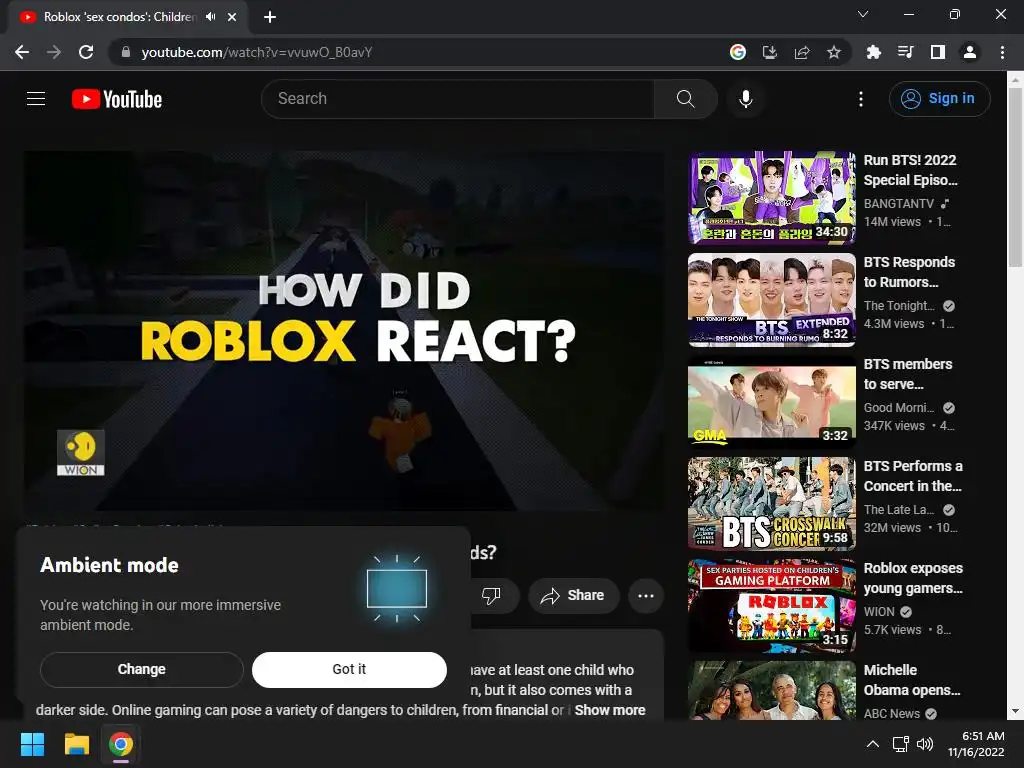The height and width of the screenshot is (768, 1024).
Task: Start voice search with microphone icon
Action: coord(745,99)
